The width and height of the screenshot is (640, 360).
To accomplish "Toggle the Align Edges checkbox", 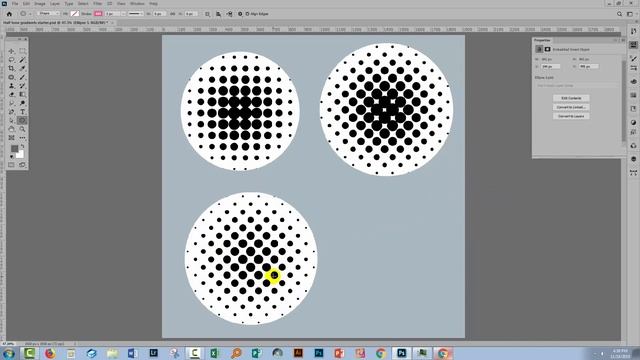I will [x=247, y=14].
